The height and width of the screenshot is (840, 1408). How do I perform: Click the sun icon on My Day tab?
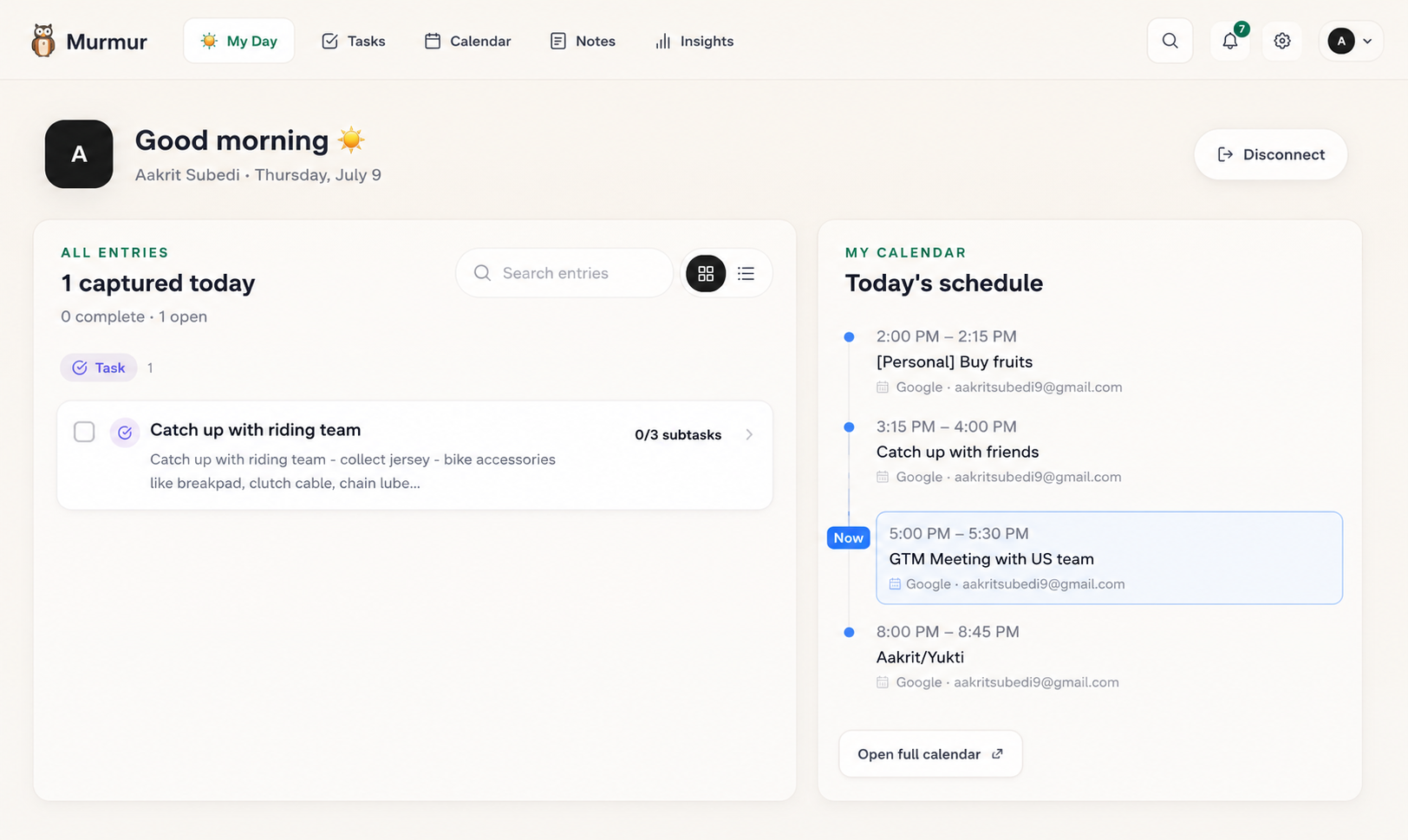(209, 41)
